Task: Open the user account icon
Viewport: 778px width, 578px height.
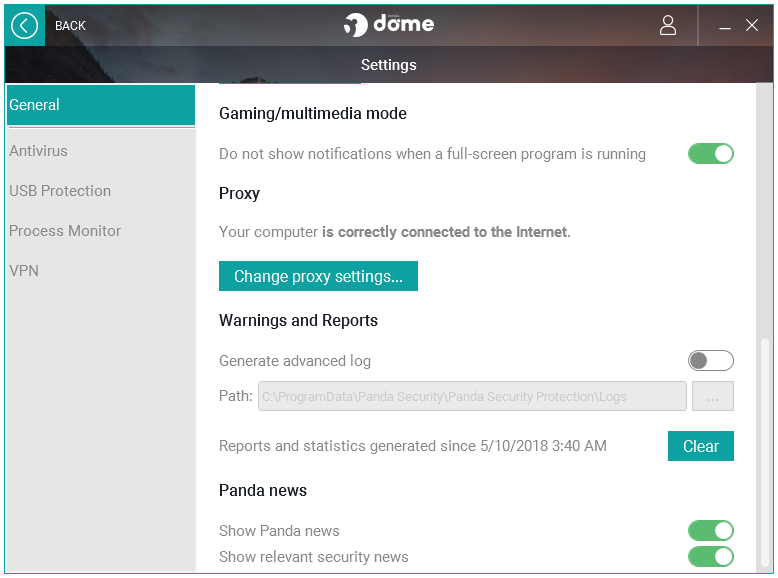Action: click(x=668, y=26)
